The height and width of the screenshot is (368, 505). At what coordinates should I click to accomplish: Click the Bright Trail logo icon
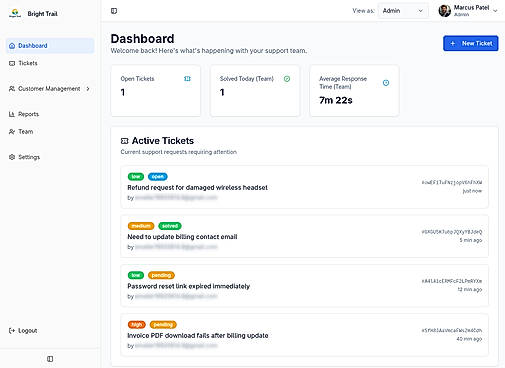click(x=15, y=13)
